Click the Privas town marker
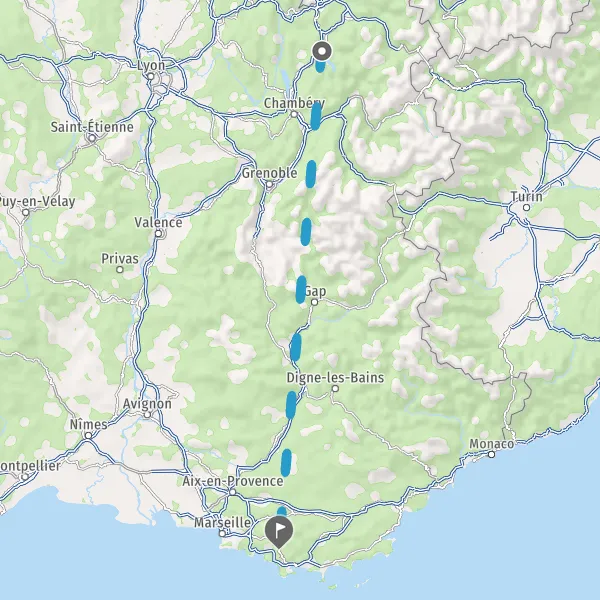The image size is (600, 600). 120,270
